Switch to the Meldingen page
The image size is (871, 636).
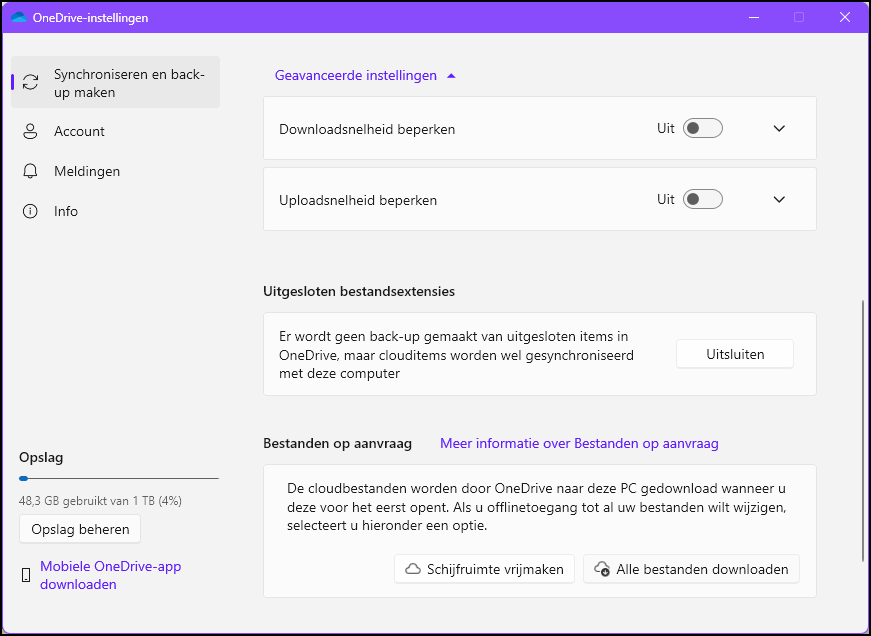click(x=87, y=171)
